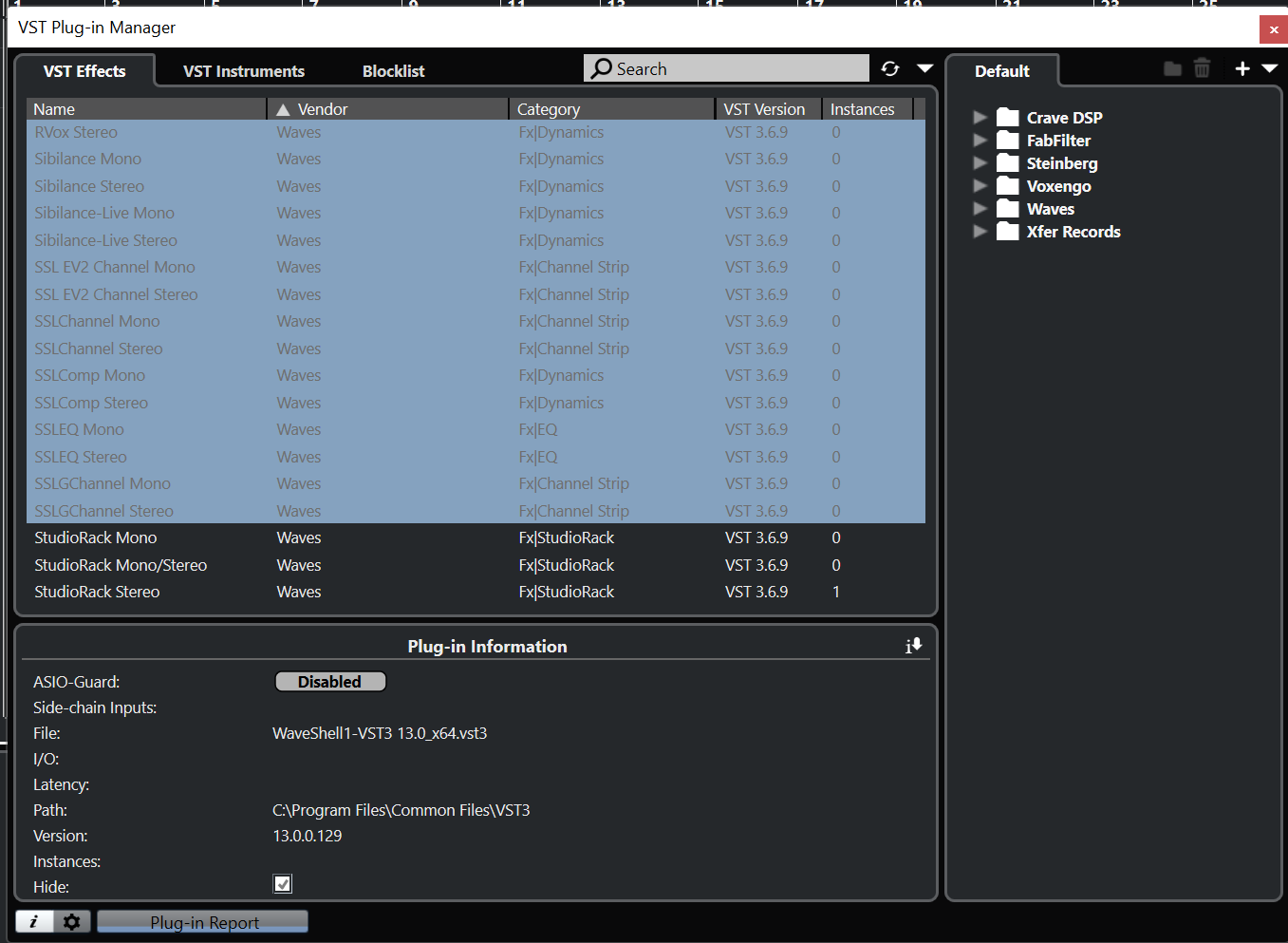The width and height of the screenshot is (1288, 943).
Task: Select the RVox Stereo plug-in row
Action: point(476,132)
